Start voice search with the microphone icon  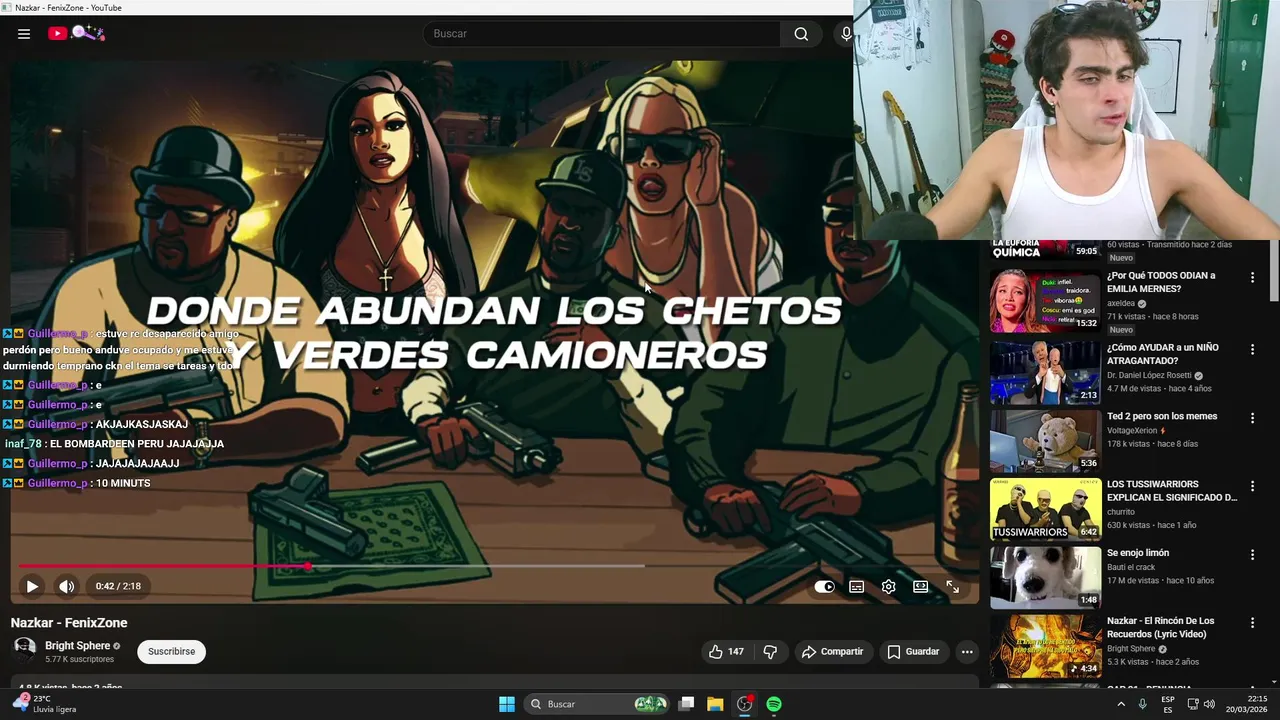(846, 34)
